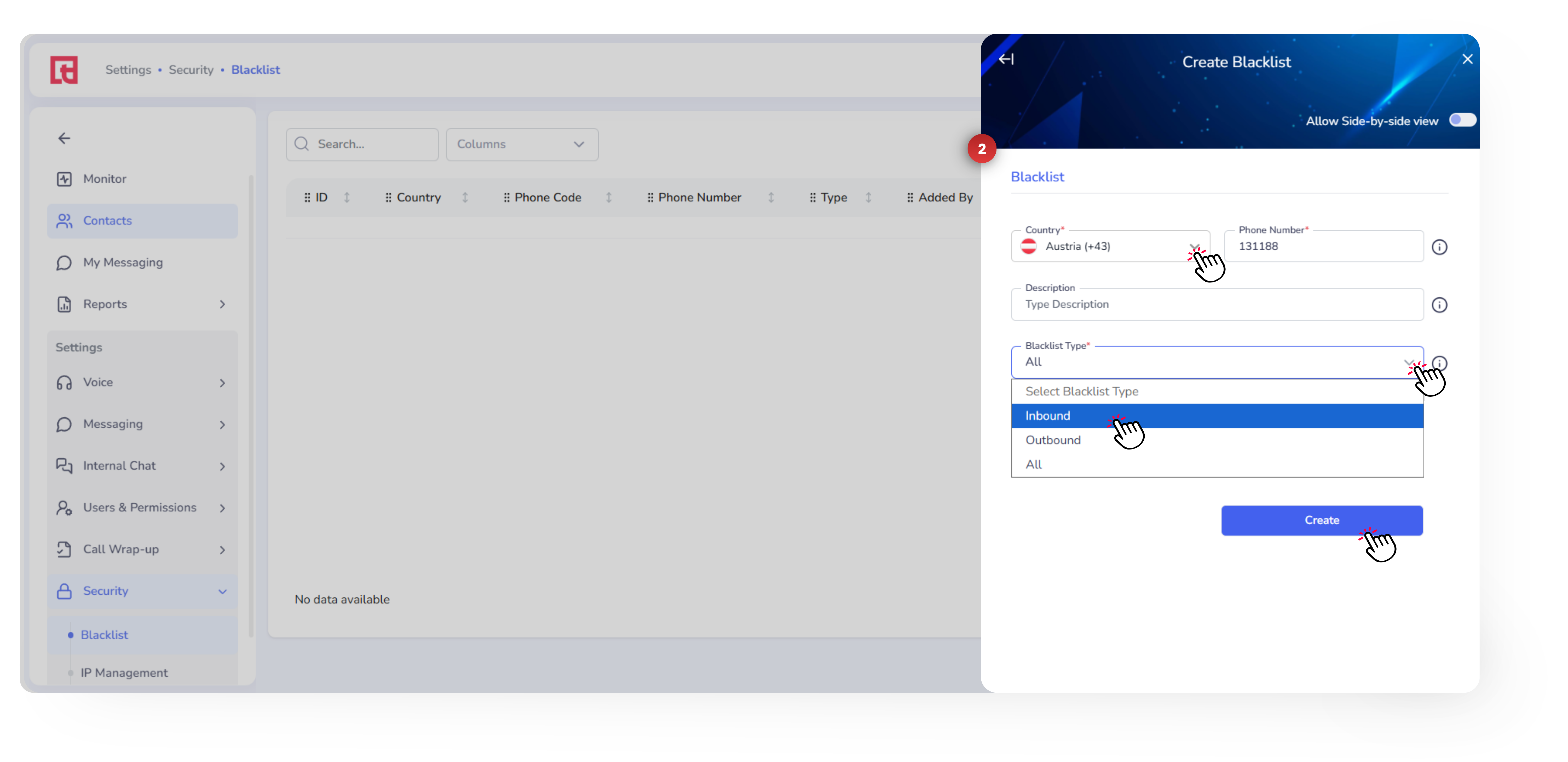Click the app logo in header

(x=64, y=70)
